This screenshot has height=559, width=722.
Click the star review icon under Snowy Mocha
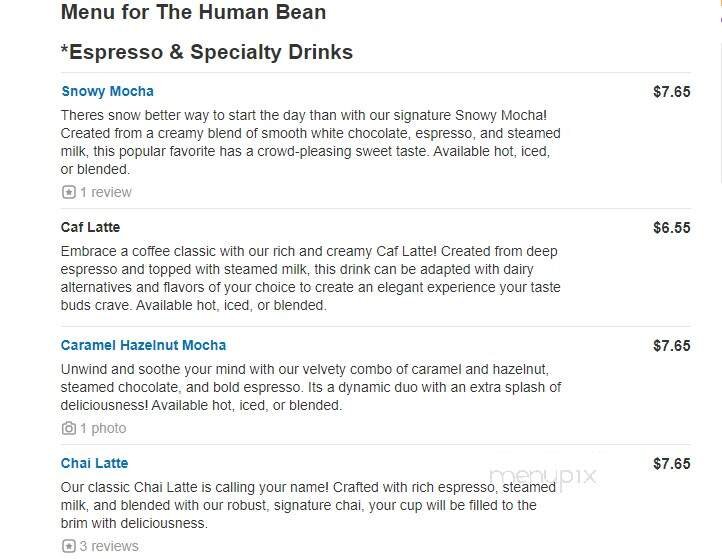pos(68,192)
